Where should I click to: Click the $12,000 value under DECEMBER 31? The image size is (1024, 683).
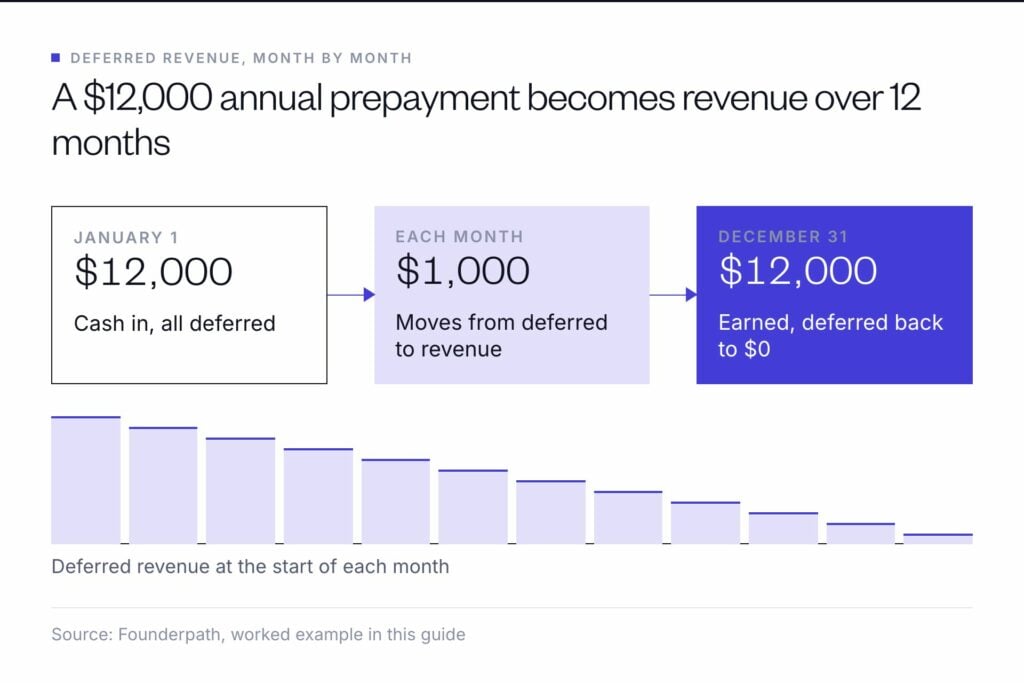tap(798, 271)
